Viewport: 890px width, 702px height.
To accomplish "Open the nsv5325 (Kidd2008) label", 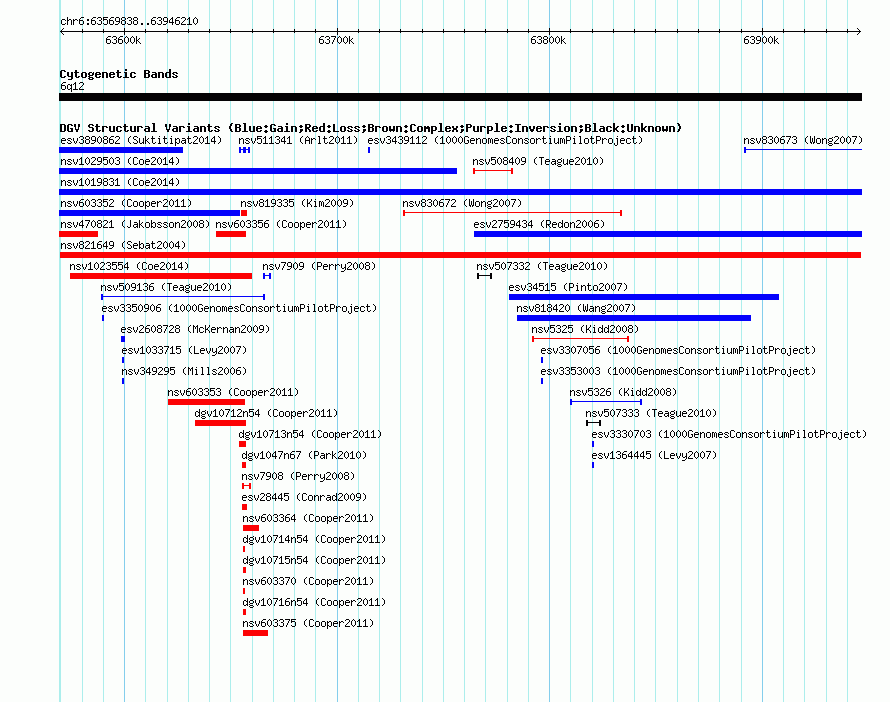I will (x=585, y=329).
